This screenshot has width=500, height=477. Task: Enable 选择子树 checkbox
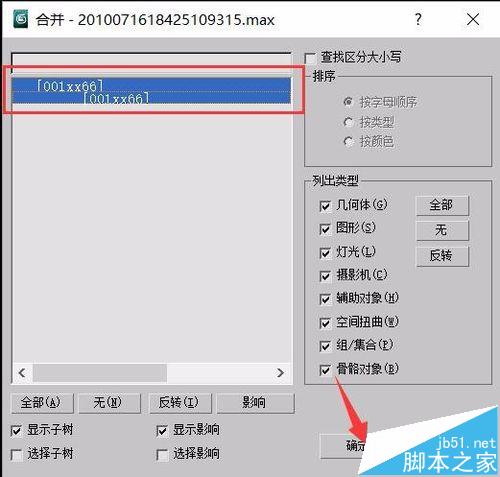[16, 454]
